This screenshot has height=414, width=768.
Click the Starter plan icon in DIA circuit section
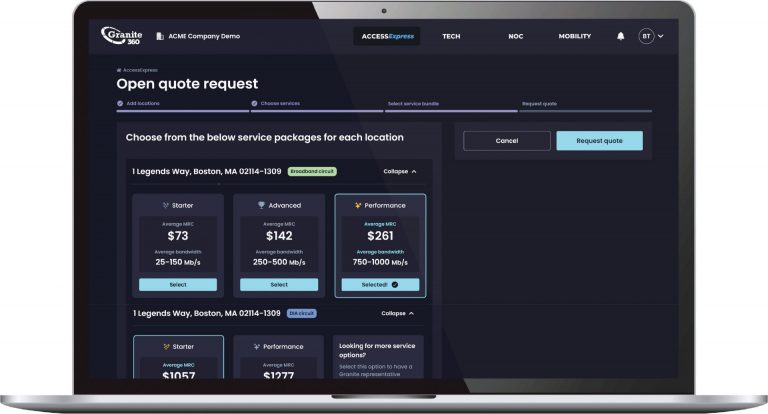(165, 346)
